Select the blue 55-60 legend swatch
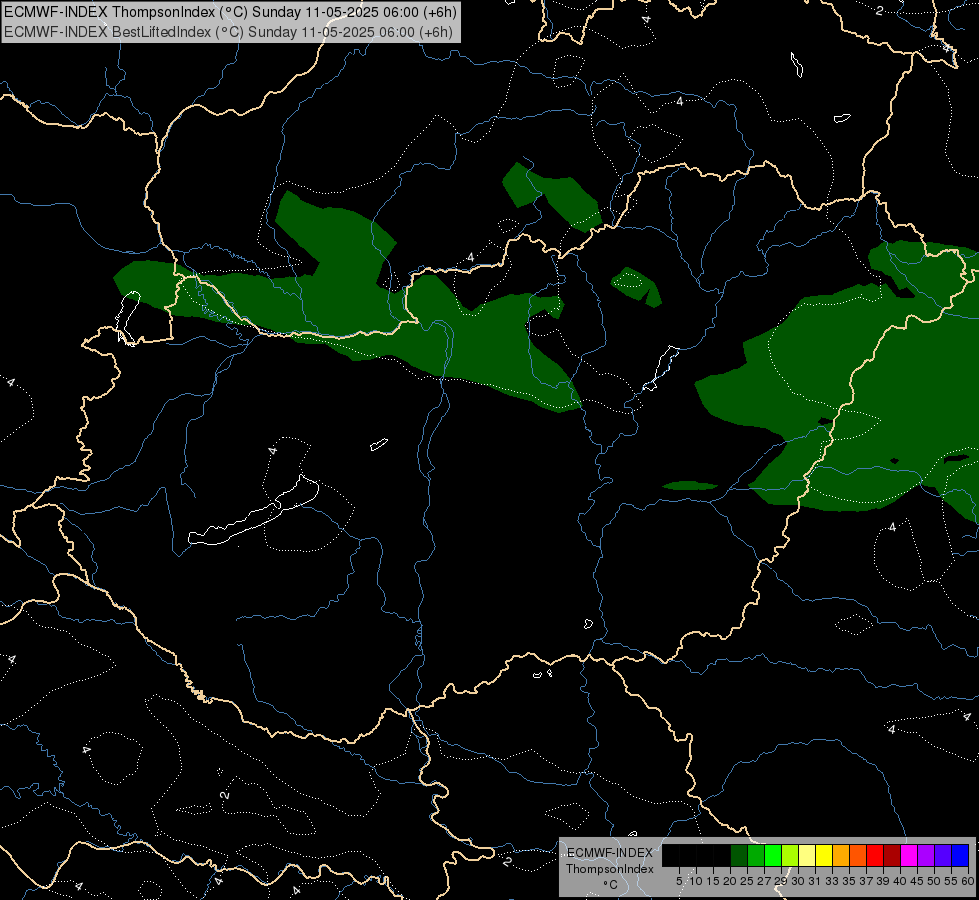The height and width of the screenshot is (900, 979). coord(960,855)
